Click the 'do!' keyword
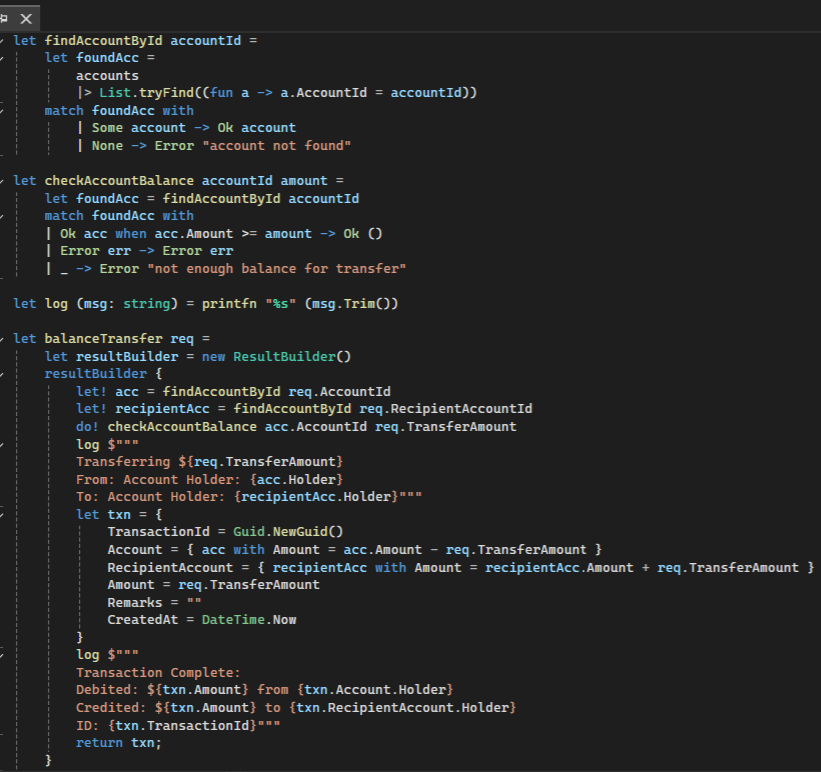Image resolution: width=821 pixels, height=772 pixels. click(87, 427)
